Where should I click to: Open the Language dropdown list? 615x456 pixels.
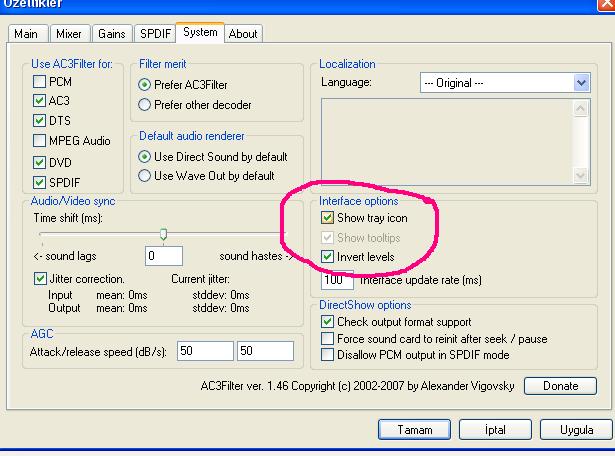point(581,83)
